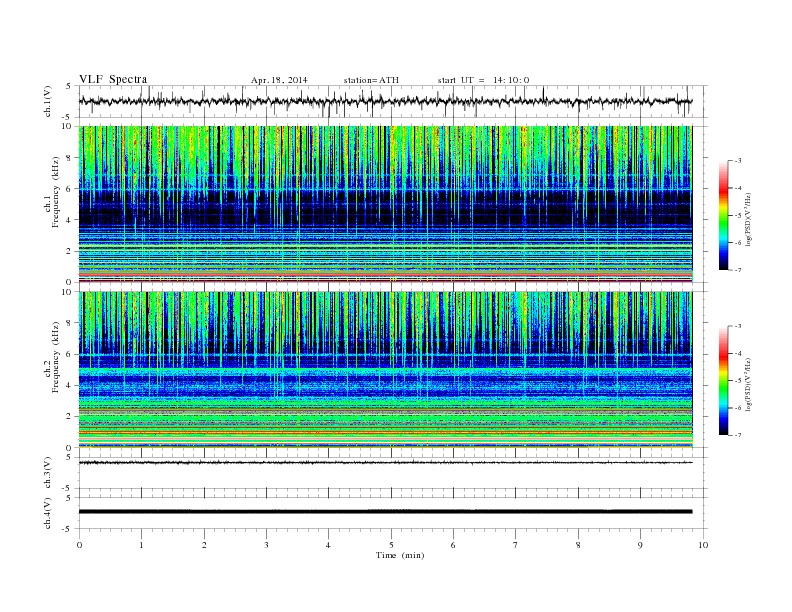Click the 2 kHz tick of ch.2 spectrogram
The width and height of the screenshot is (792, 612).
pos(69,417)
